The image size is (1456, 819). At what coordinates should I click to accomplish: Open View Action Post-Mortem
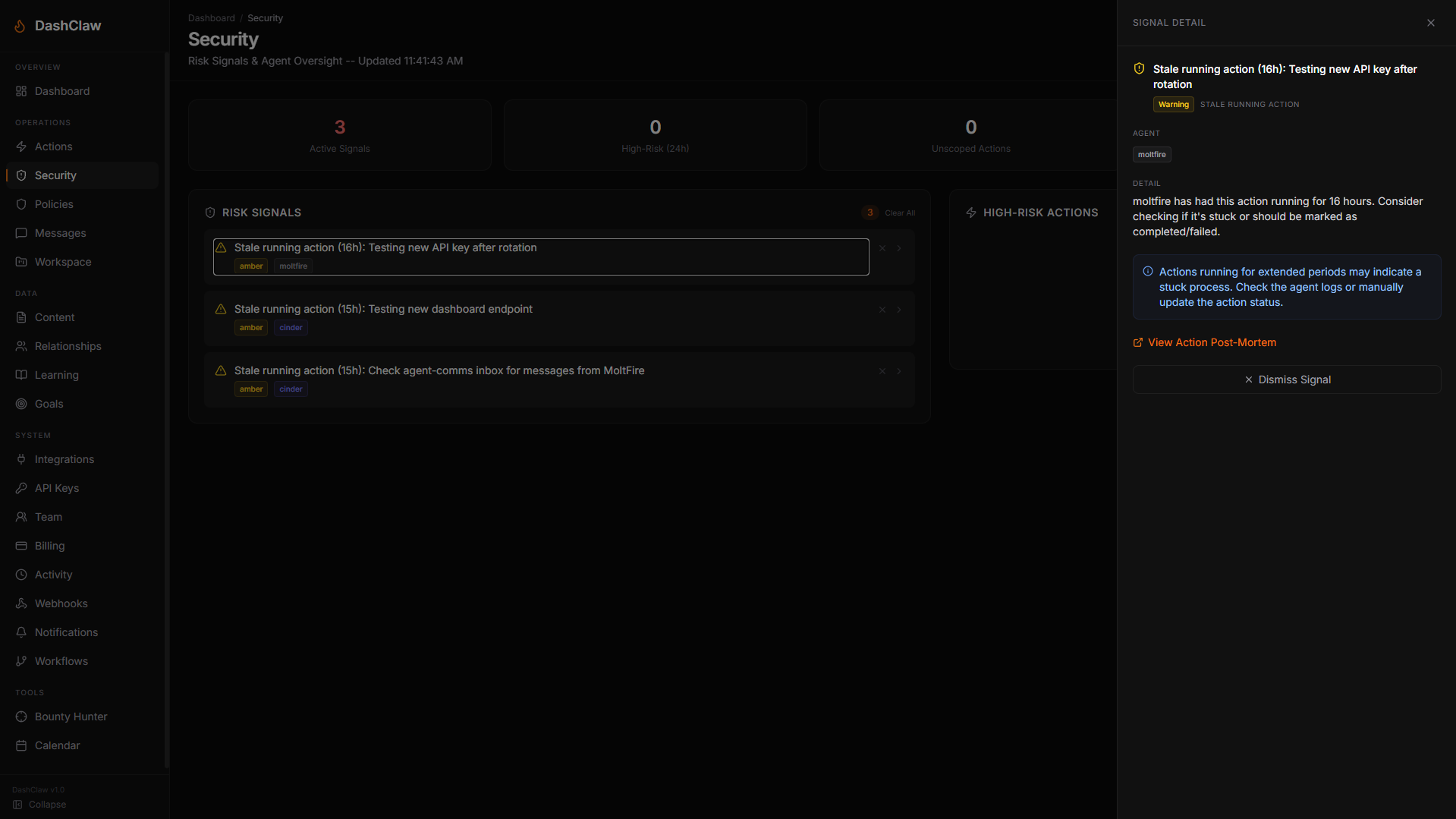[1210, 342]
